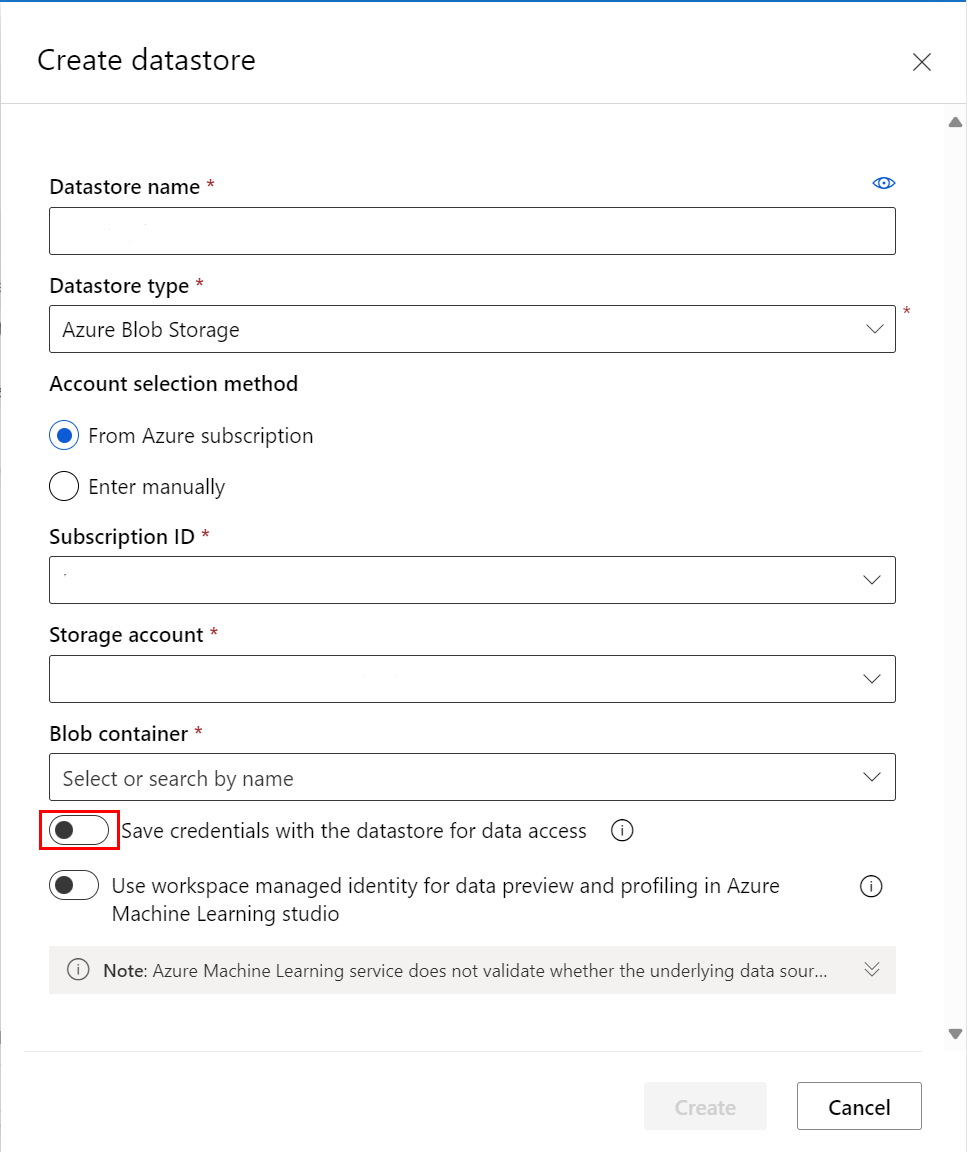Close the Create datastore dialog
This screenshot has height=1152, width=968.
click(x=921, y=62)
